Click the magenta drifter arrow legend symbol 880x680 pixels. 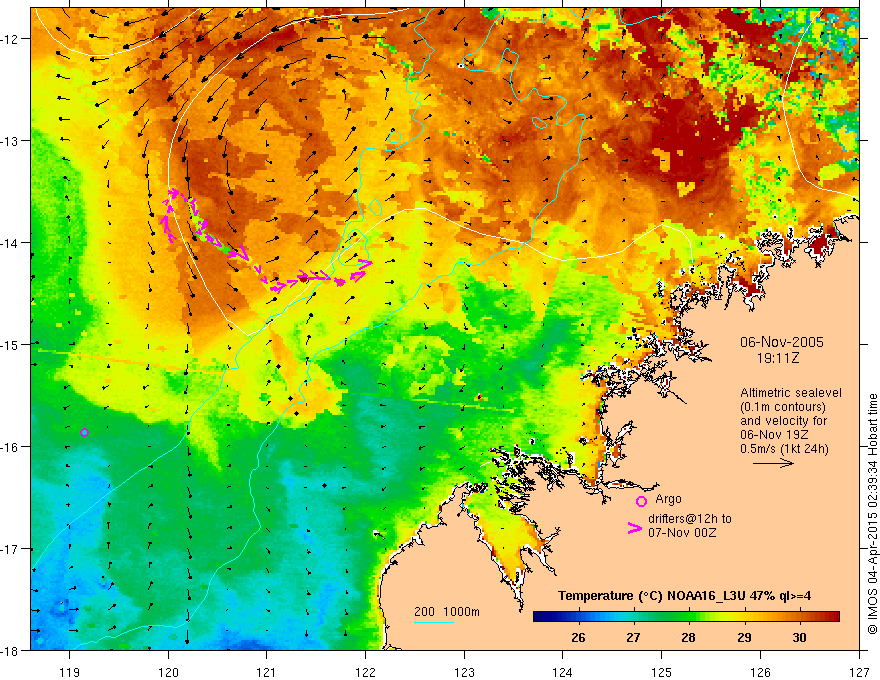click(x=635, y=528)
